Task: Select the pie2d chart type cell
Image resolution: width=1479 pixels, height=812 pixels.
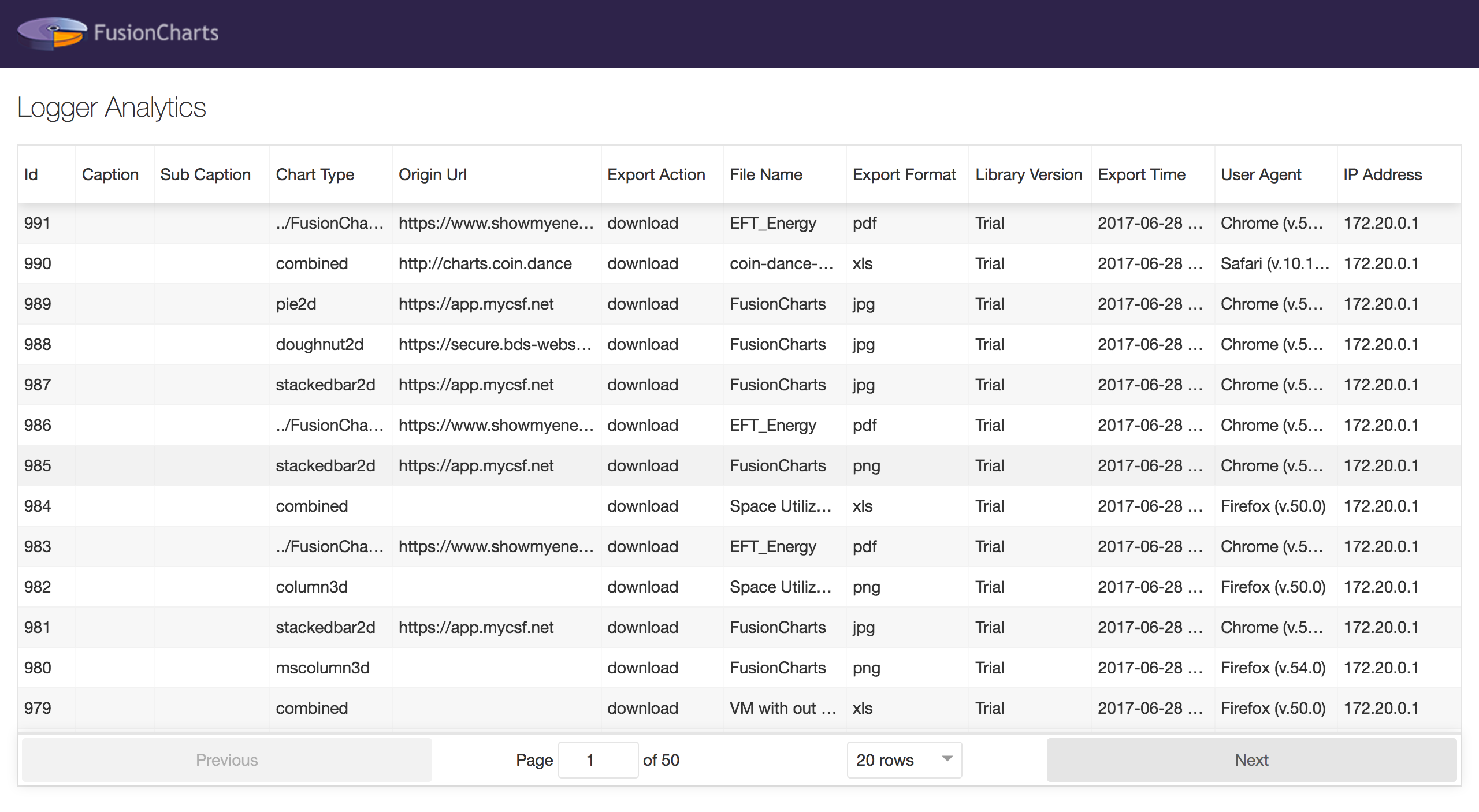Action: point(296,304)
